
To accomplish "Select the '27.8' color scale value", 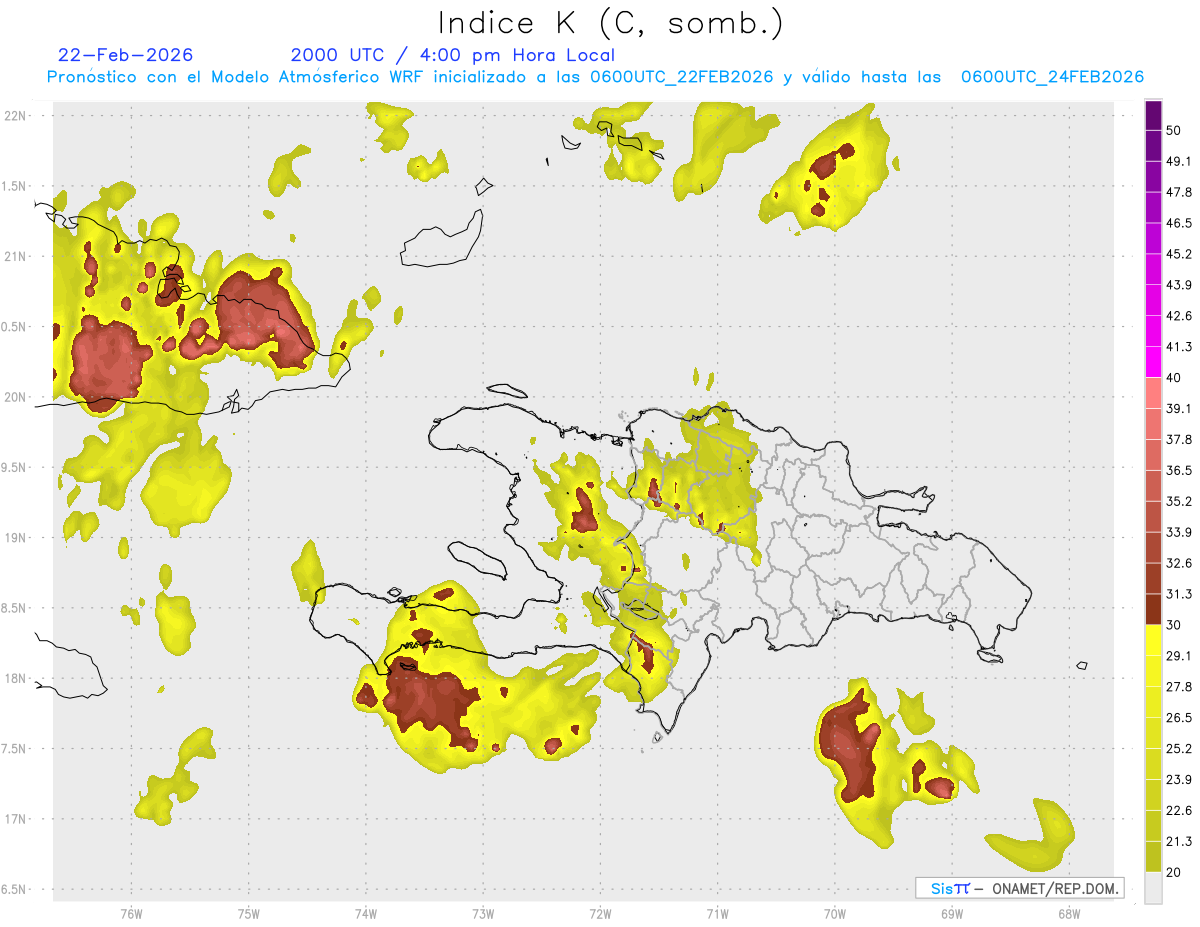I will (1179, 686).
